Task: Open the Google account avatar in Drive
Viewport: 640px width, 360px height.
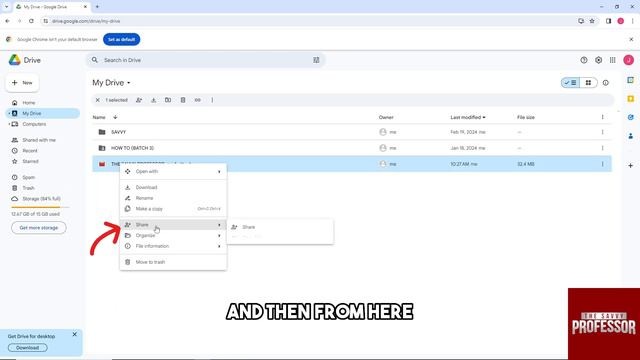Action: [629, 60]
